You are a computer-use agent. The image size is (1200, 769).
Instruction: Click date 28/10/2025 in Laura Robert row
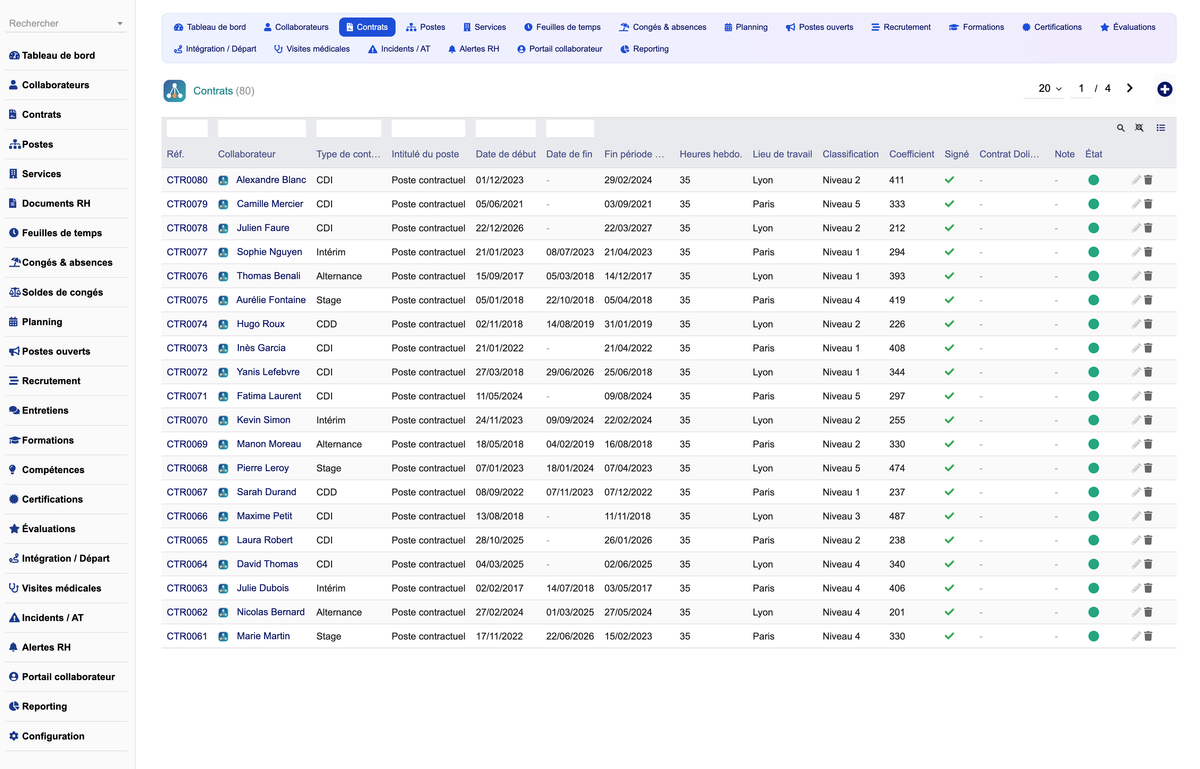coord(500,540)
